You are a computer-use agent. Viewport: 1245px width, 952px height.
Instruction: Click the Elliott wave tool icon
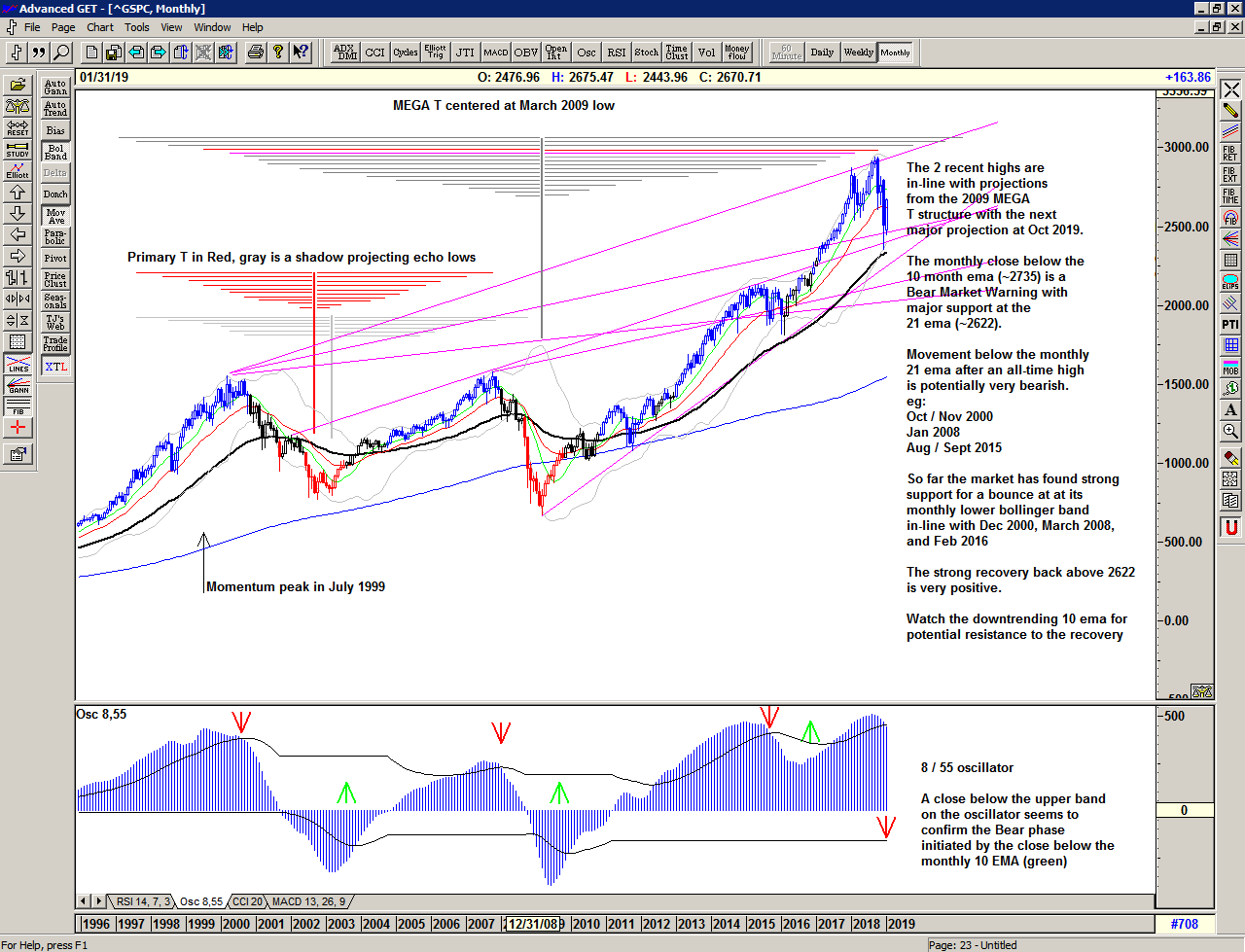pyautogui.click(x=18, y=170)
